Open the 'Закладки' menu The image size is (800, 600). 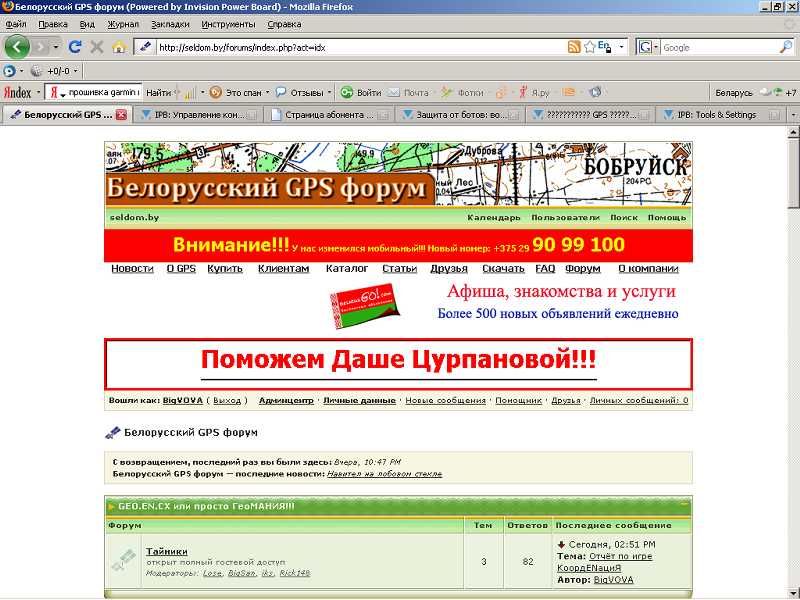pos(170,24)
